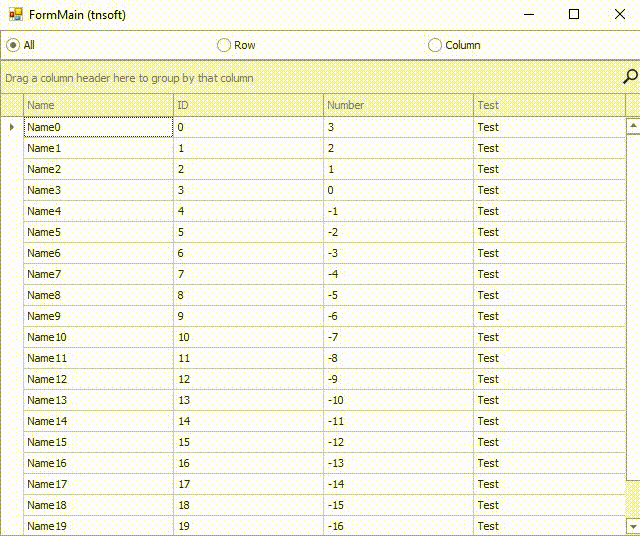The height and width of the screenshot is (536, 640).
Task: Click Test cell in the Name19 row
Action: click(549, 526)
